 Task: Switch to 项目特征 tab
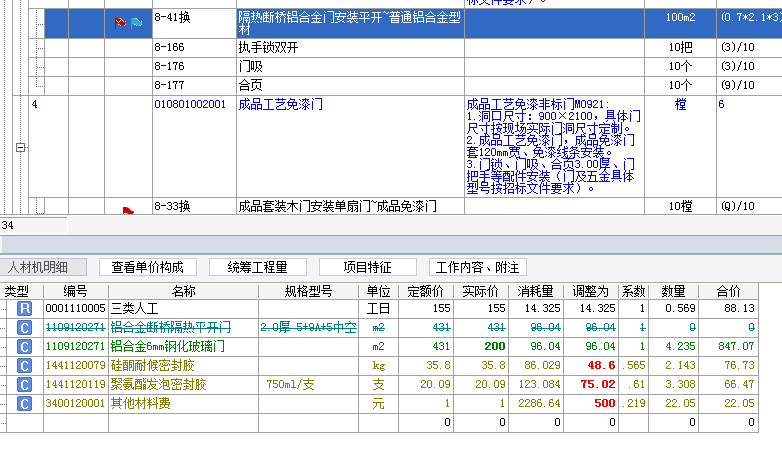pos(368,267)
